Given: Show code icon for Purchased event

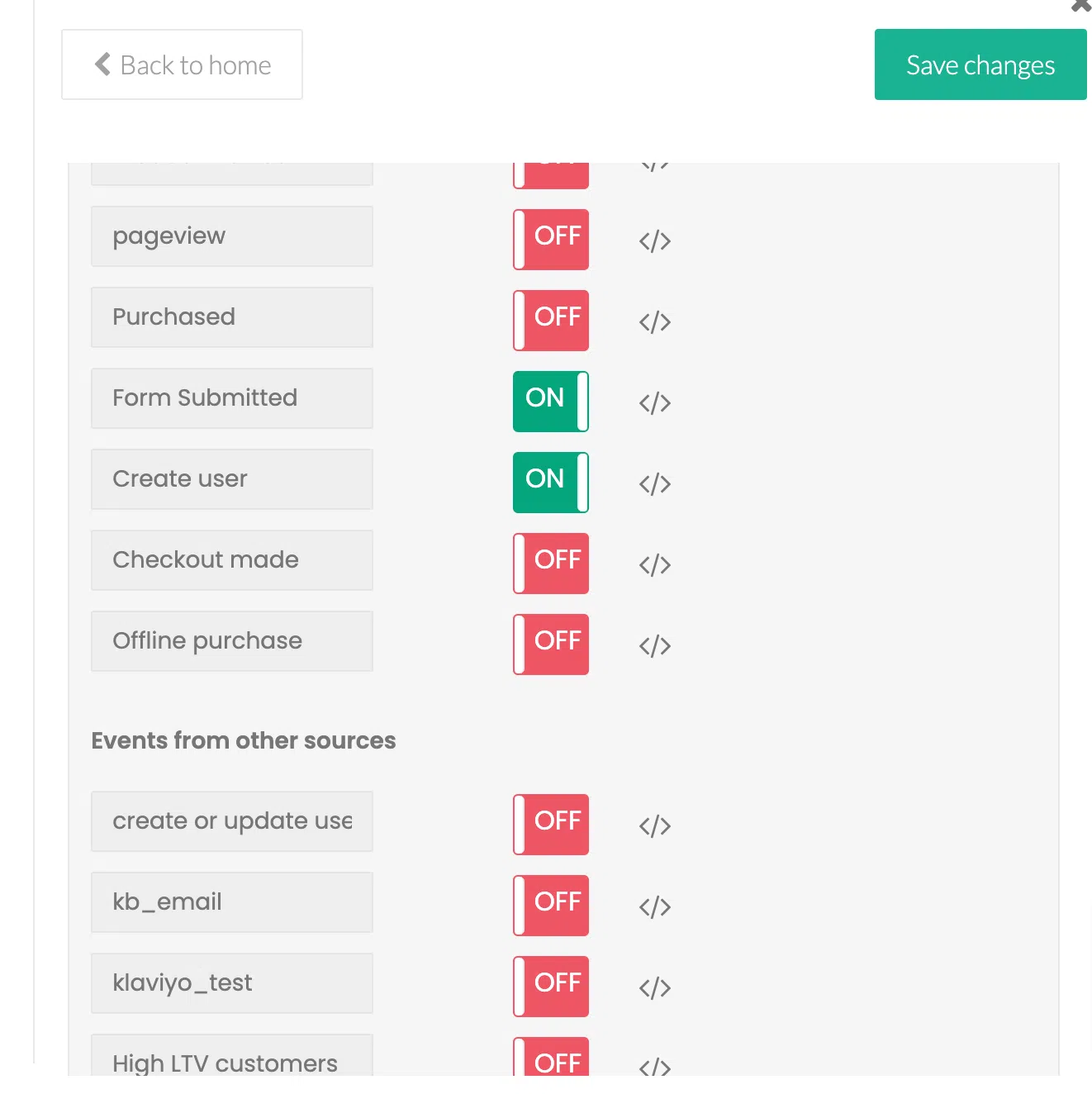Looking at the screenshot, I should pyautogui.click(x=654, y=322).
